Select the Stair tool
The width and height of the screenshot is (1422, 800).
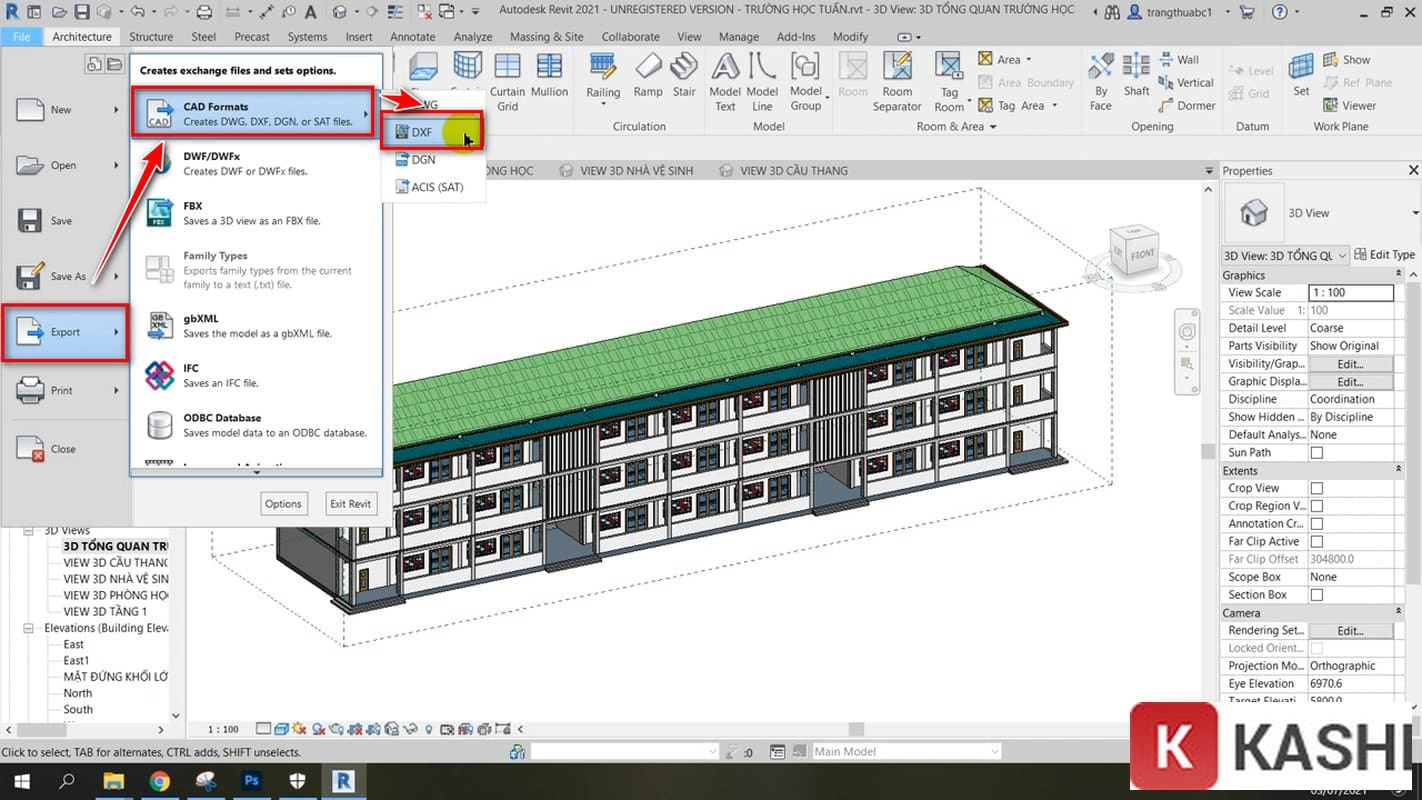click(x=684, y=76)
